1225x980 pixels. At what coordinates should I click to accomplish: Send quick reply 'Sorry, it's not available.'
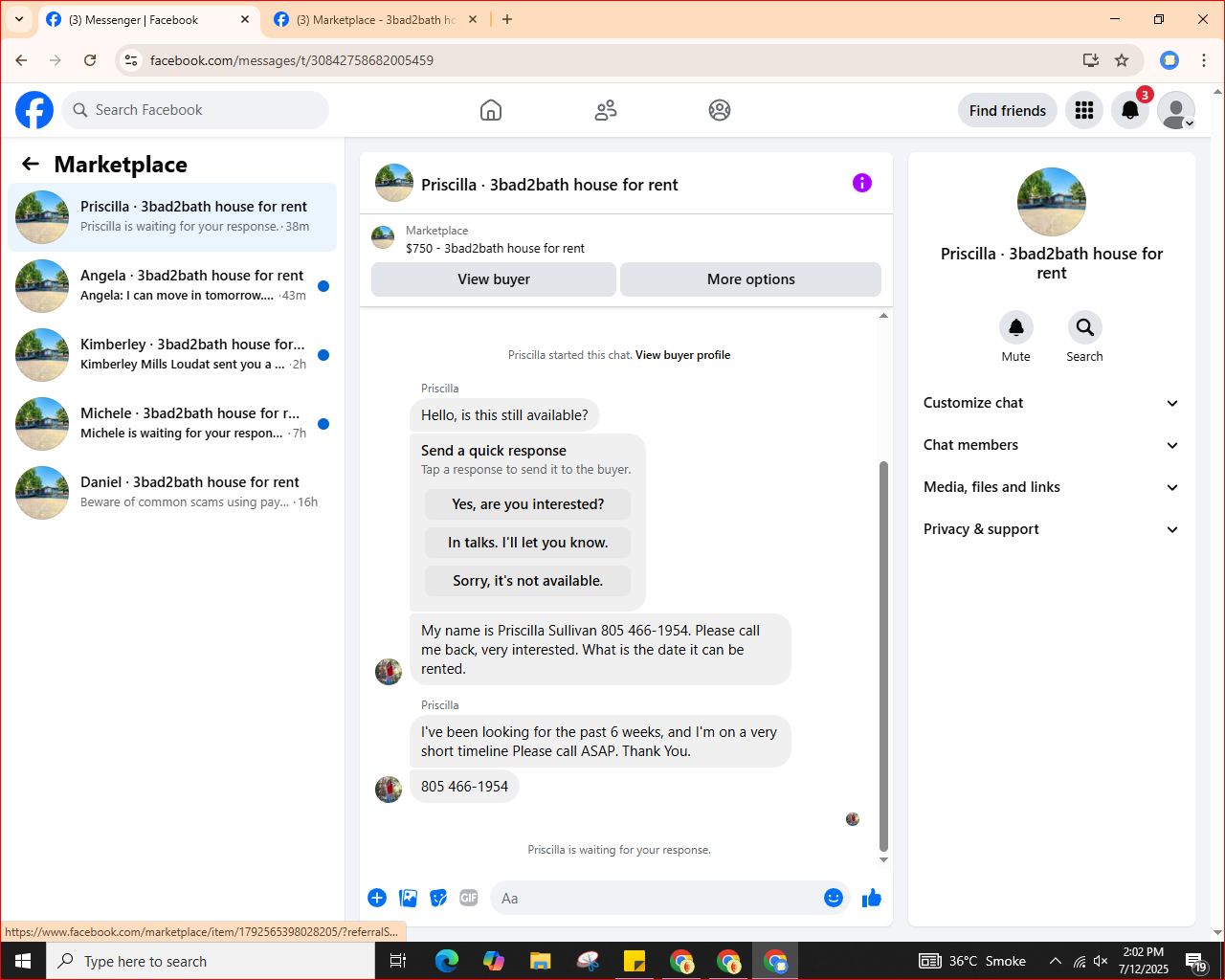point(528,581)
